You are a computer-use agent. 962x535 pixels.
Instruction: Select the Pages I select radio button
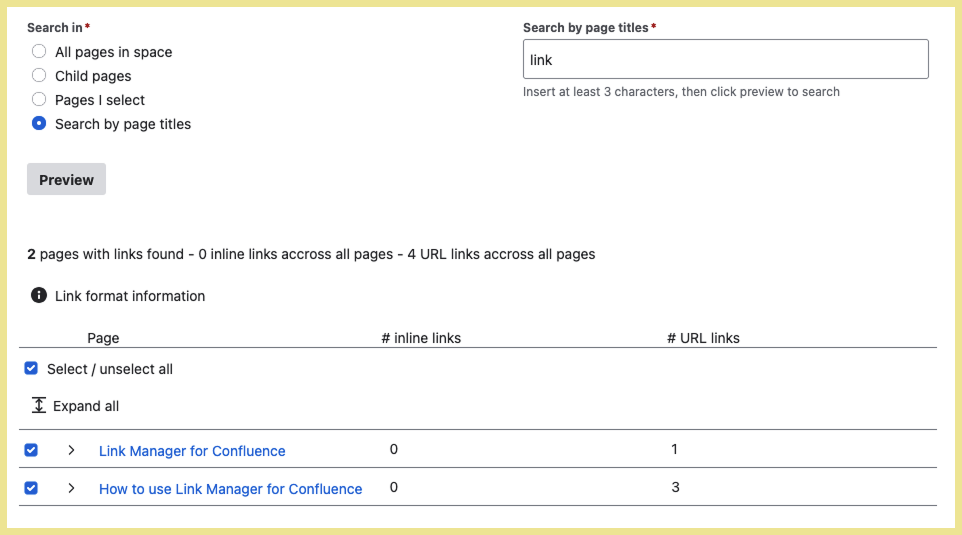[39, 99]
